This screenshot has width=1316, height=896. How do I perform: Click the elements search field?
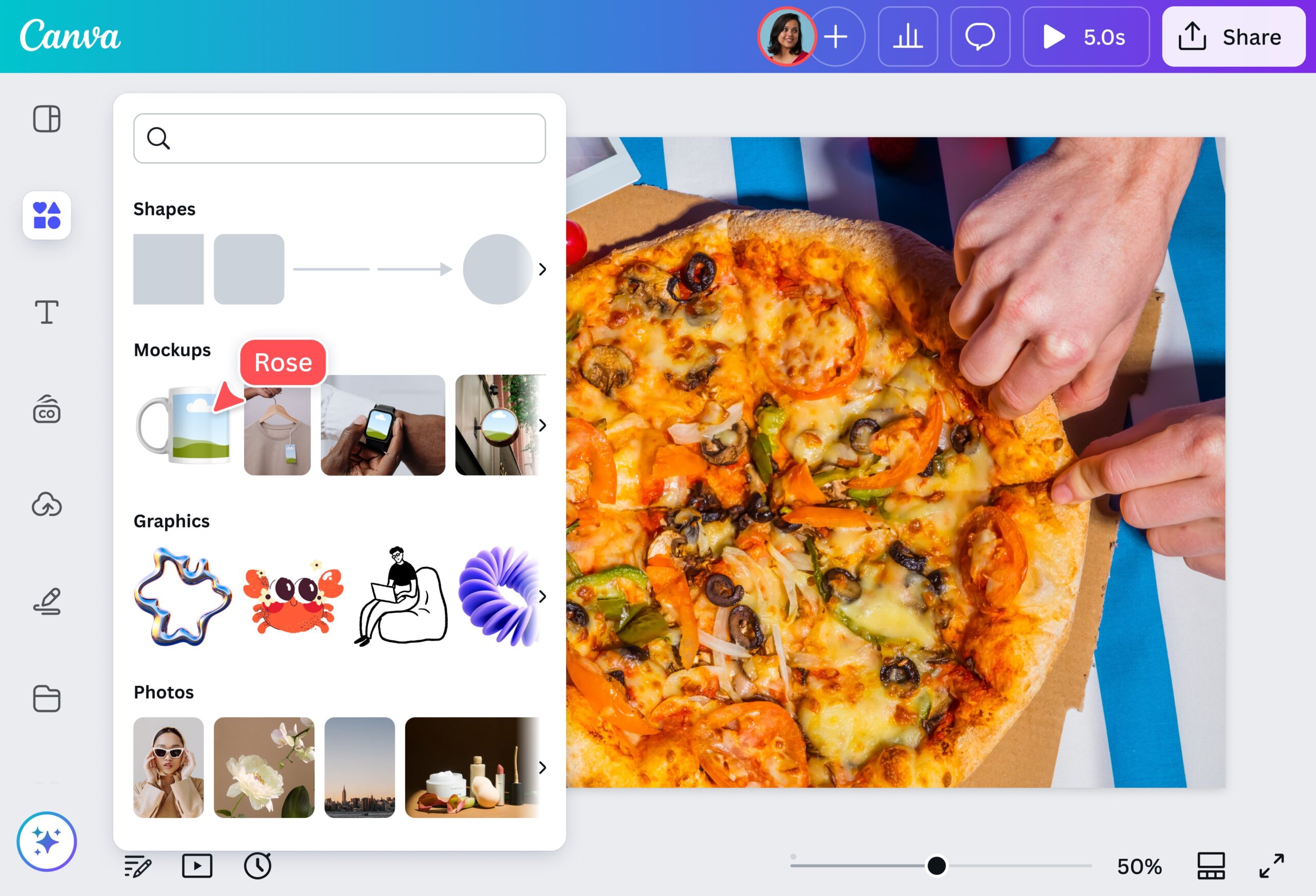340,138
